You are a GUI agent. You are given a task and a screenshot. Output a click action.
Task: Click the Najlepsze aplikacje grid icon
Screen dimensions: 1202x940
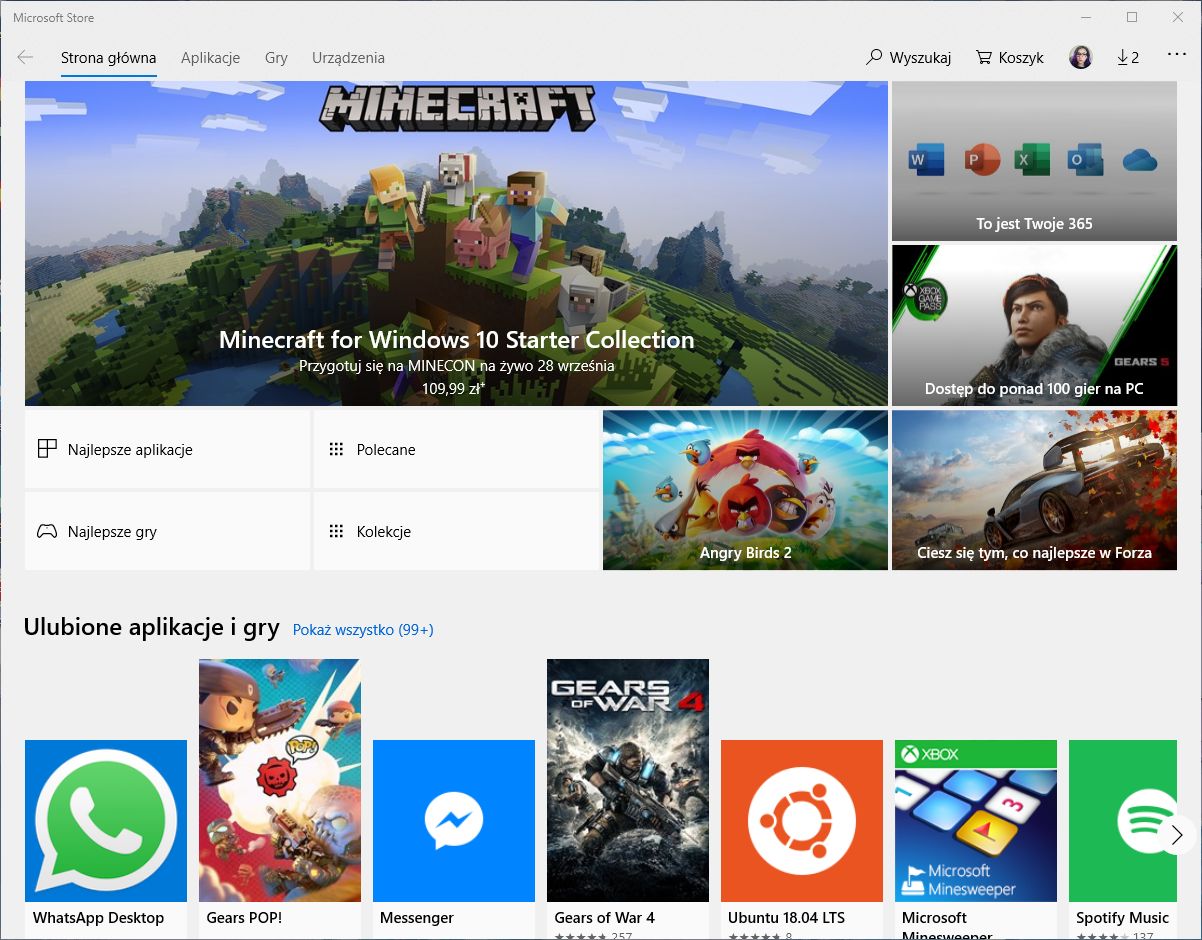tap(47, 449)
